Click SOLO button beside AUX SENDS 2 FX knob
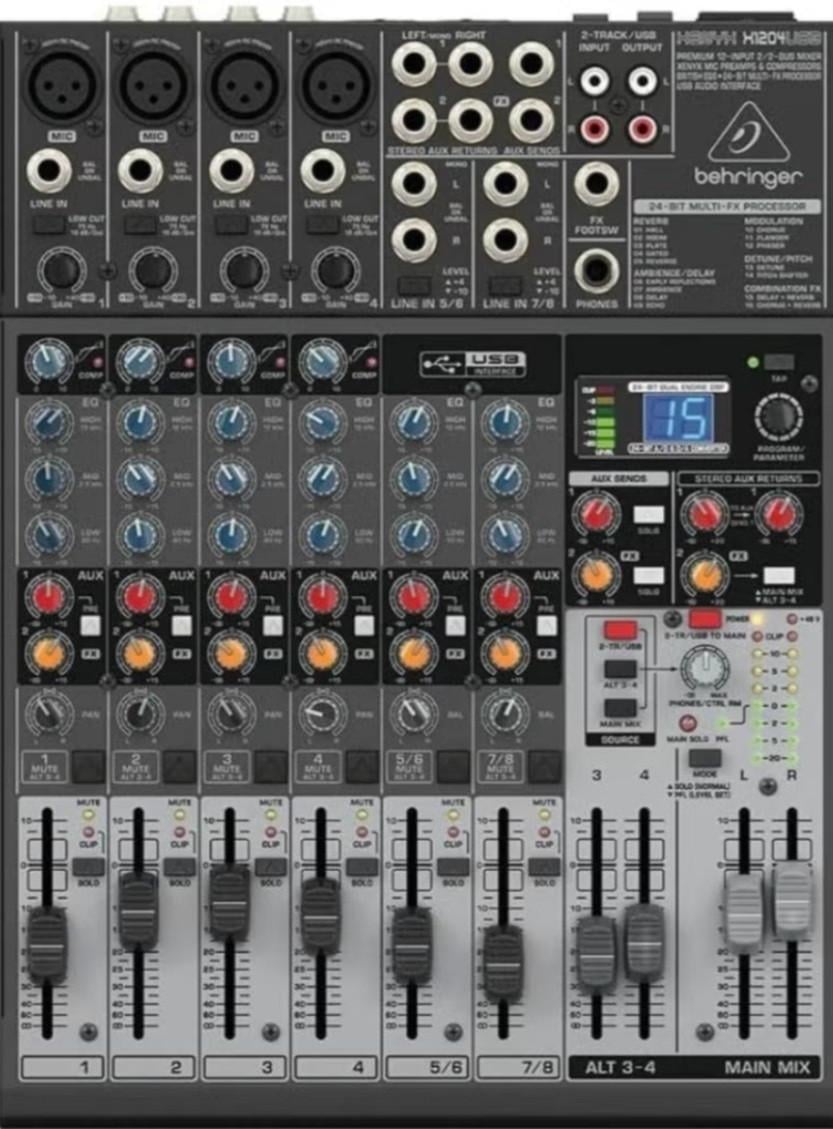The height and width of the screenshot is (1129, 833). (x=649, y=575)
